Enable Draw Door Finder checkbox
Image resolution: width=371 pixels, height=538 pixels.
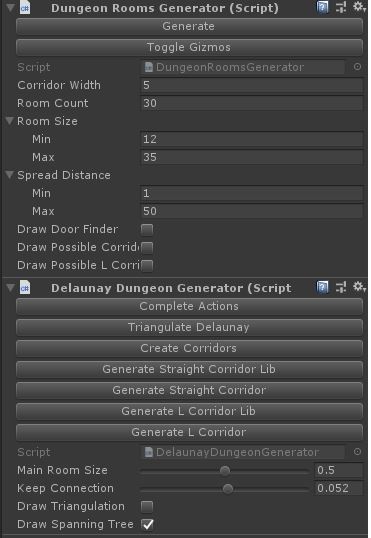click(x=147, y=230)
